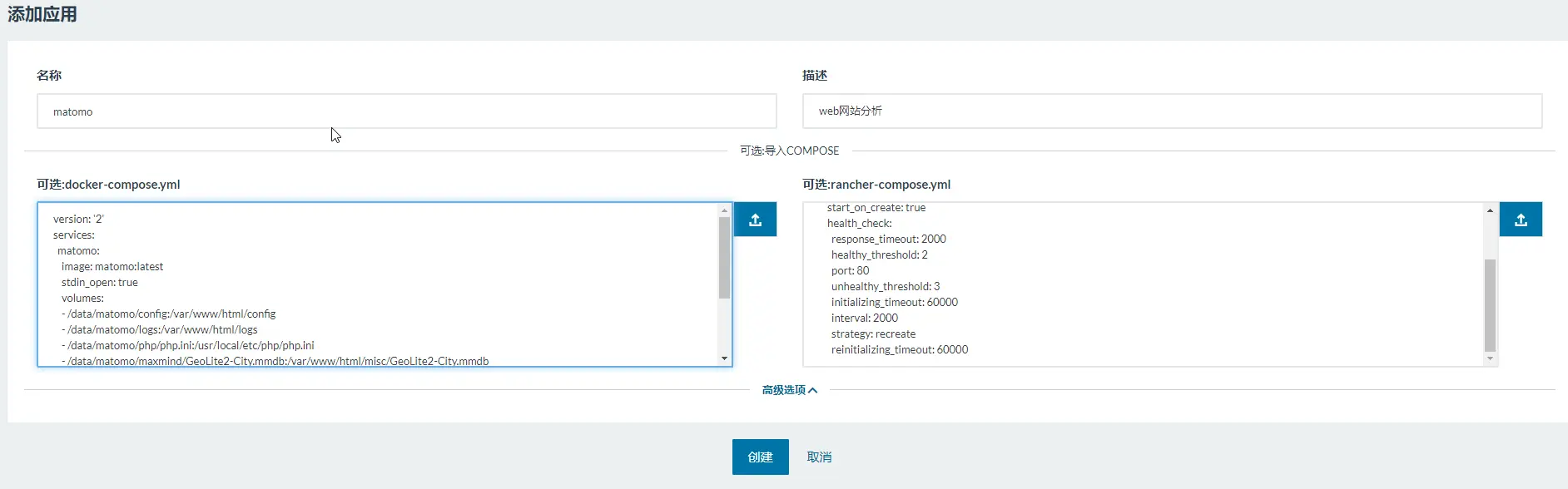Click the 'port: 80' line
The width and height of the screenshot is (1568, 489).
click(850, 271)
